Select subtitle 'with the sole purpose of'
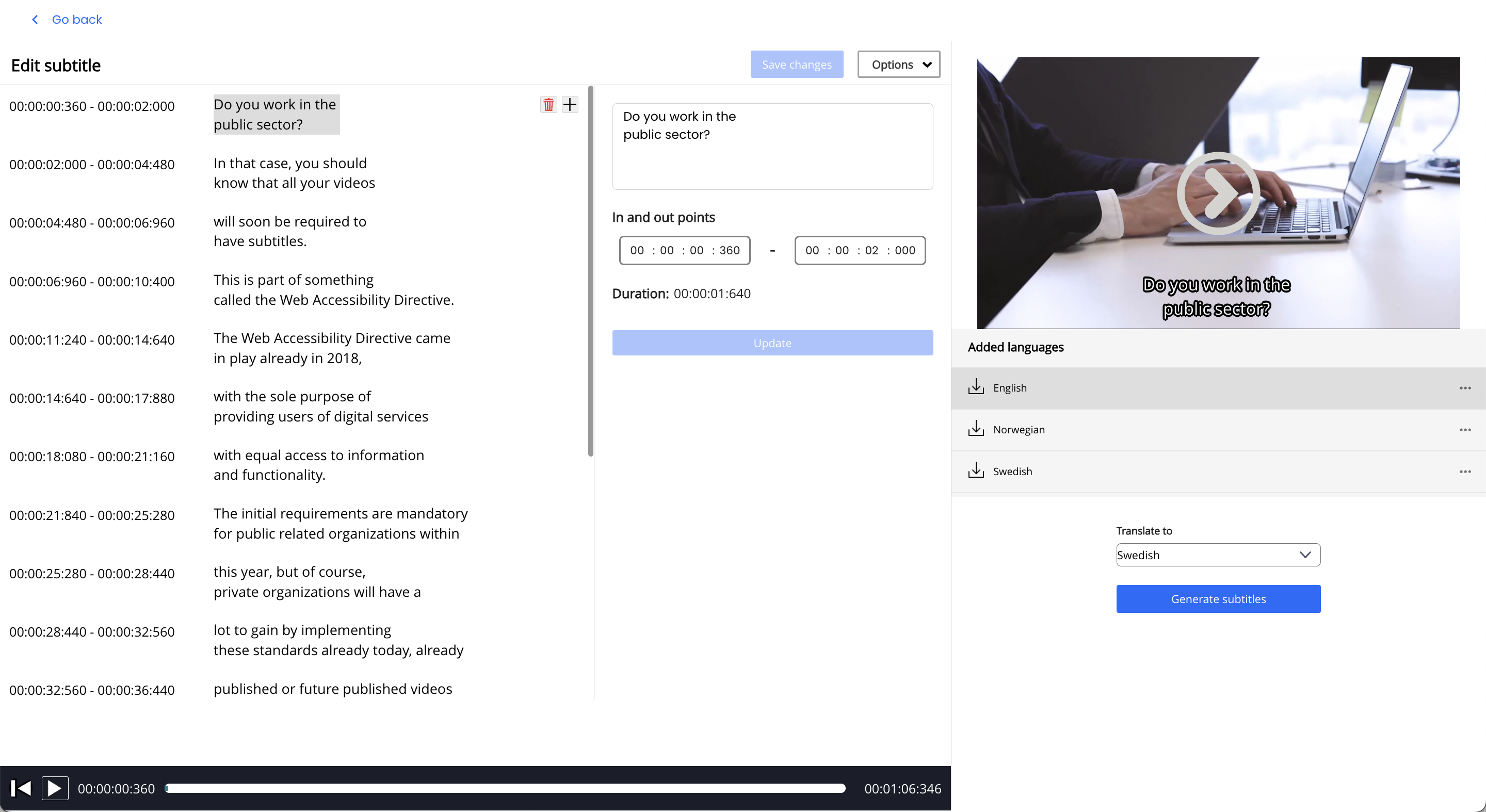1486x812 pixels. click(x=321, y=406)
